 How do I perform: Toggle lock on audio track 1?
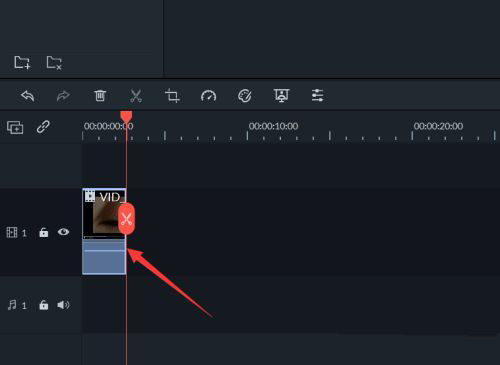tap(44, 305)
